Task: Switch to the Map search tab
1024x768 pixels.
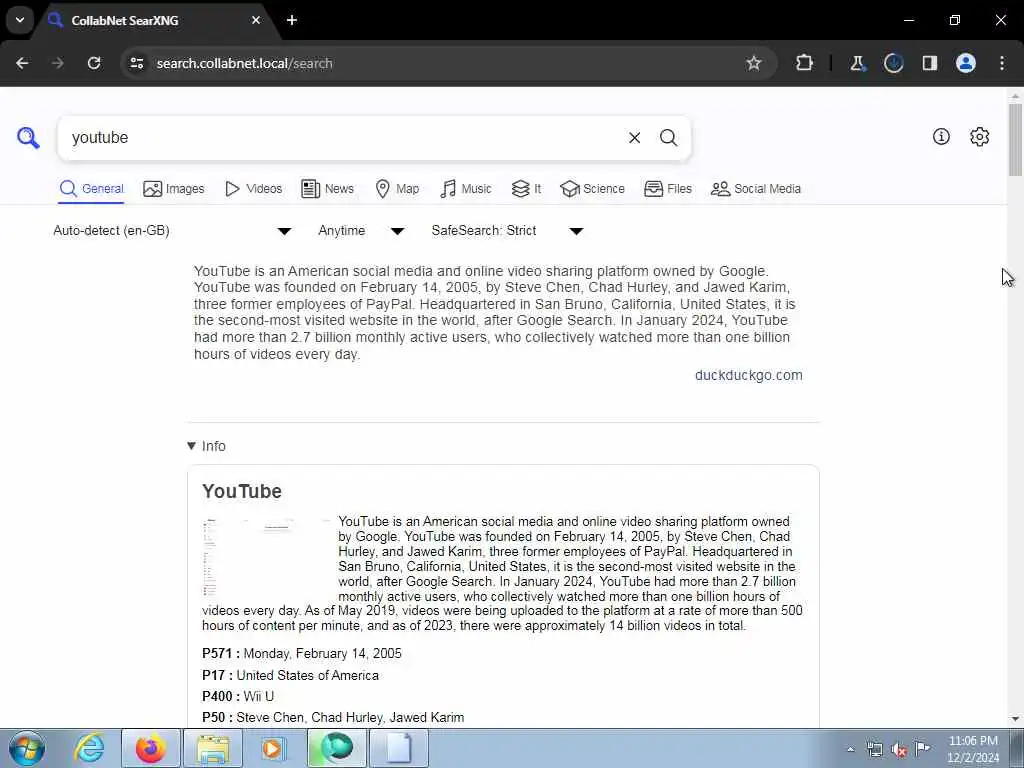Action: tap(397, 189)
